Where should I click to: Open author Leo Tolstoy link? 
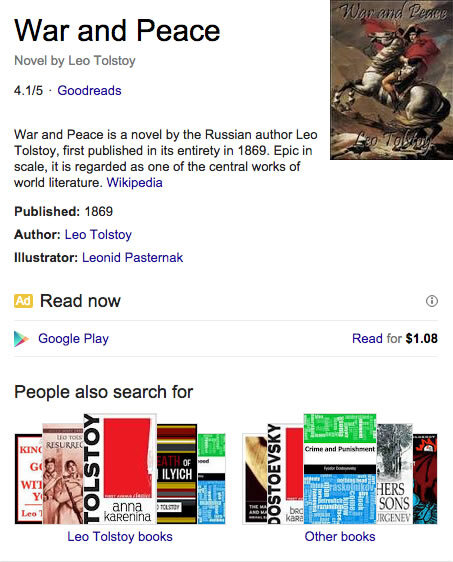98,234
